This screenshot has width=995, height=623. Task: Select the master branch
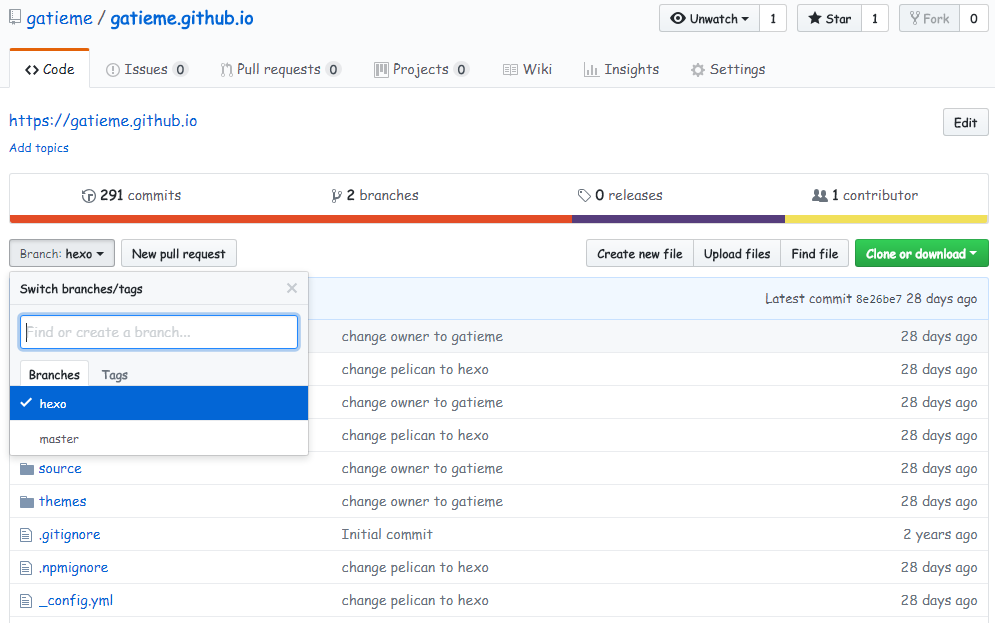(159, 438)
